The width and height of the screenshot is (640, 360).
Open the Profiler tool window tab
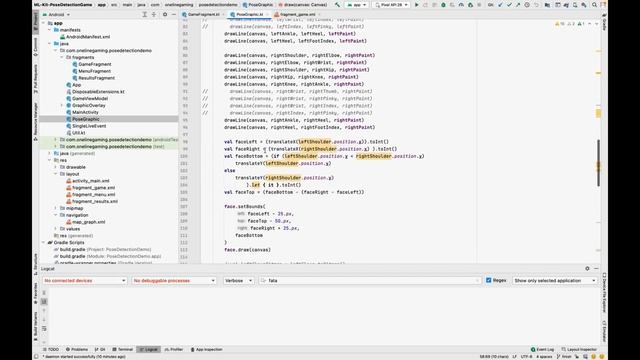point(174,349)
